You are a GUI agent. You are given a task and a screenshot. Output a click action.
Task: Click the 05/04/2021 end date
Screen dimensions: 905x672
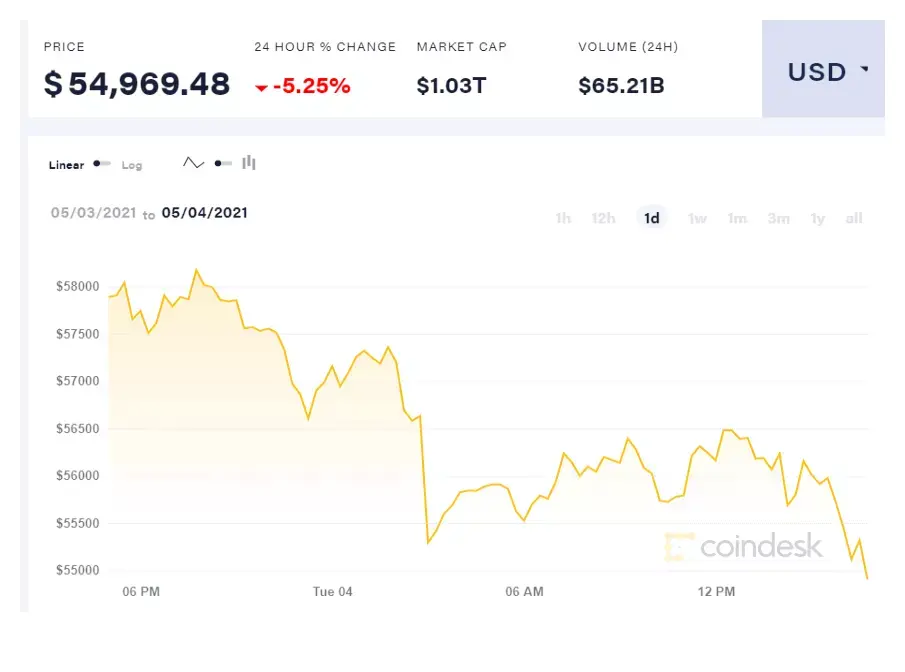[x=204, y=213]
